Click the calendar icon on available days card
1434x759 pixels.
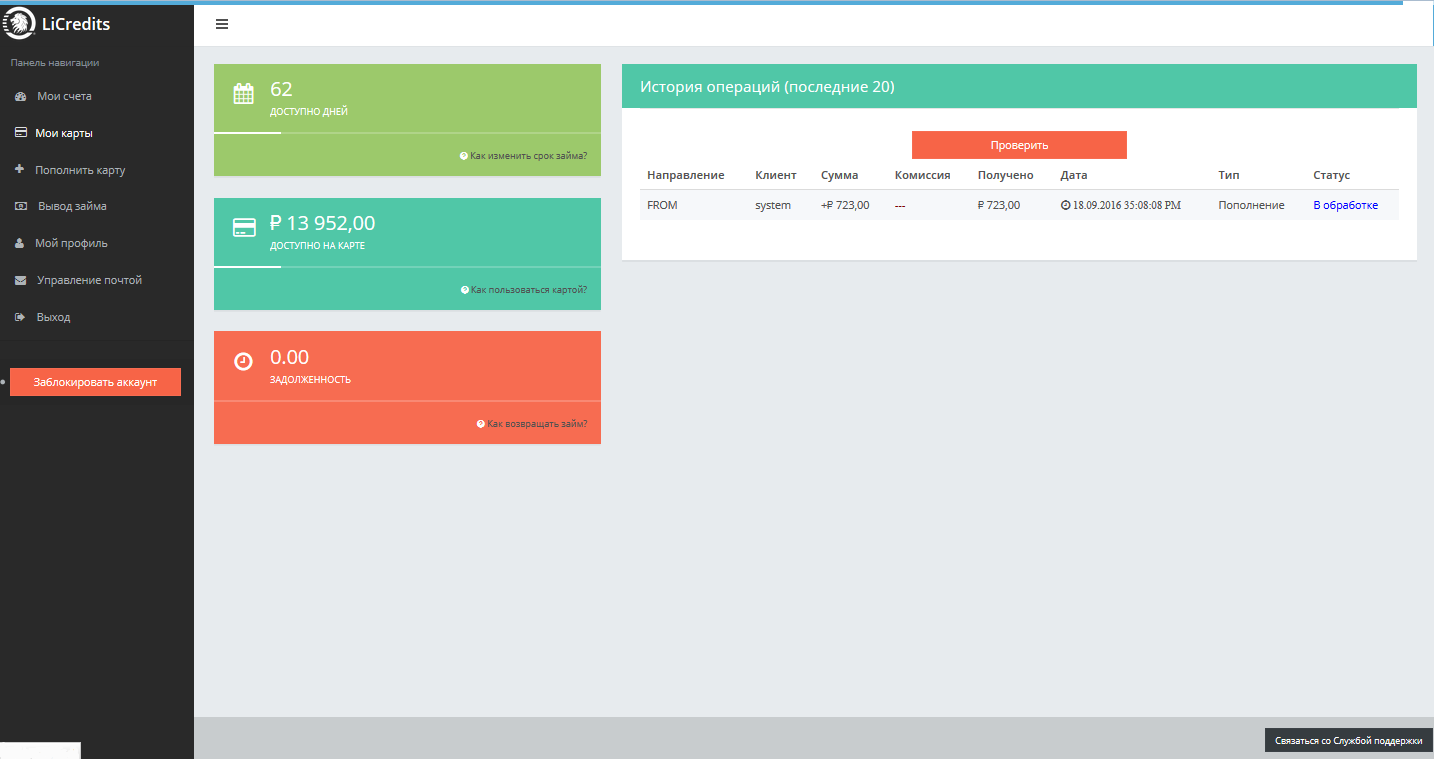tap(243, 94)
